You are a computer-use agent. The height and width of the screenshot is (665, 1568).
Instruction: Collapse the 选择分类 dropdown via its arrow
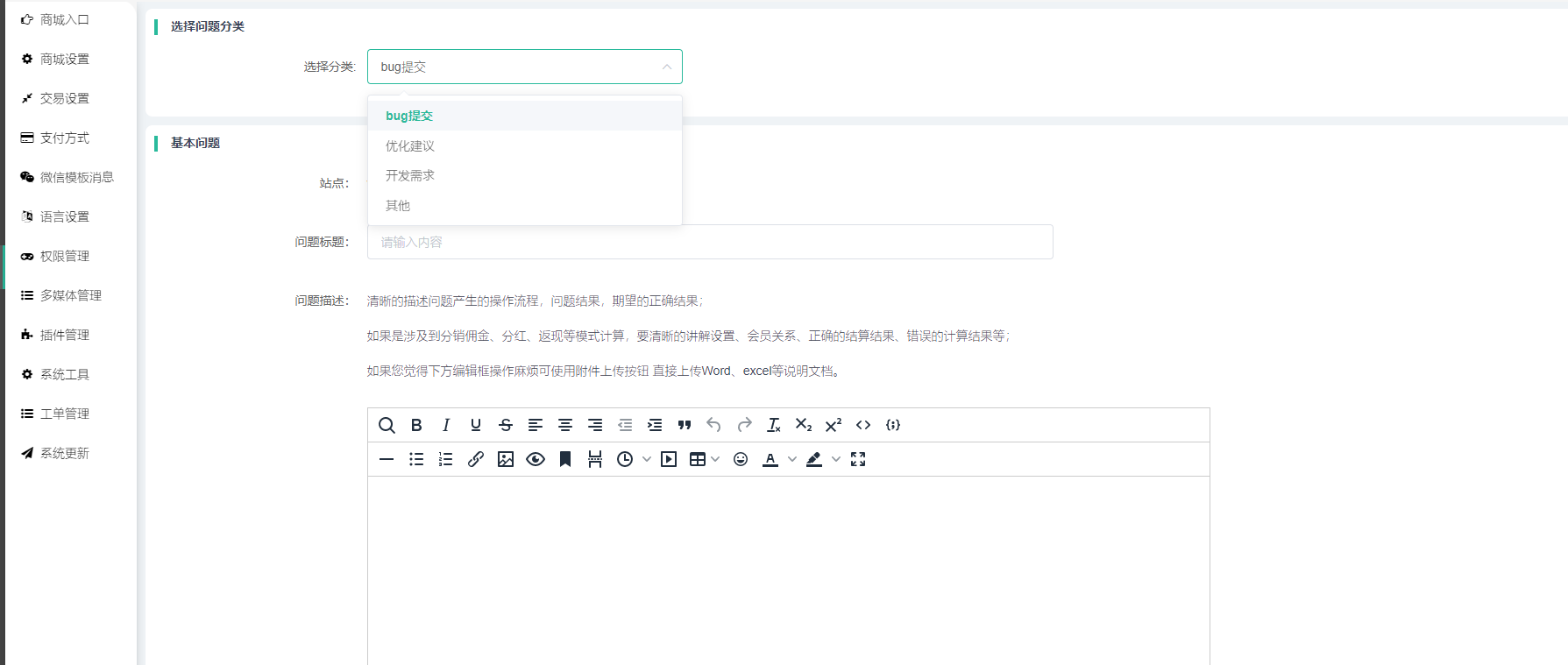coord(667,67)
